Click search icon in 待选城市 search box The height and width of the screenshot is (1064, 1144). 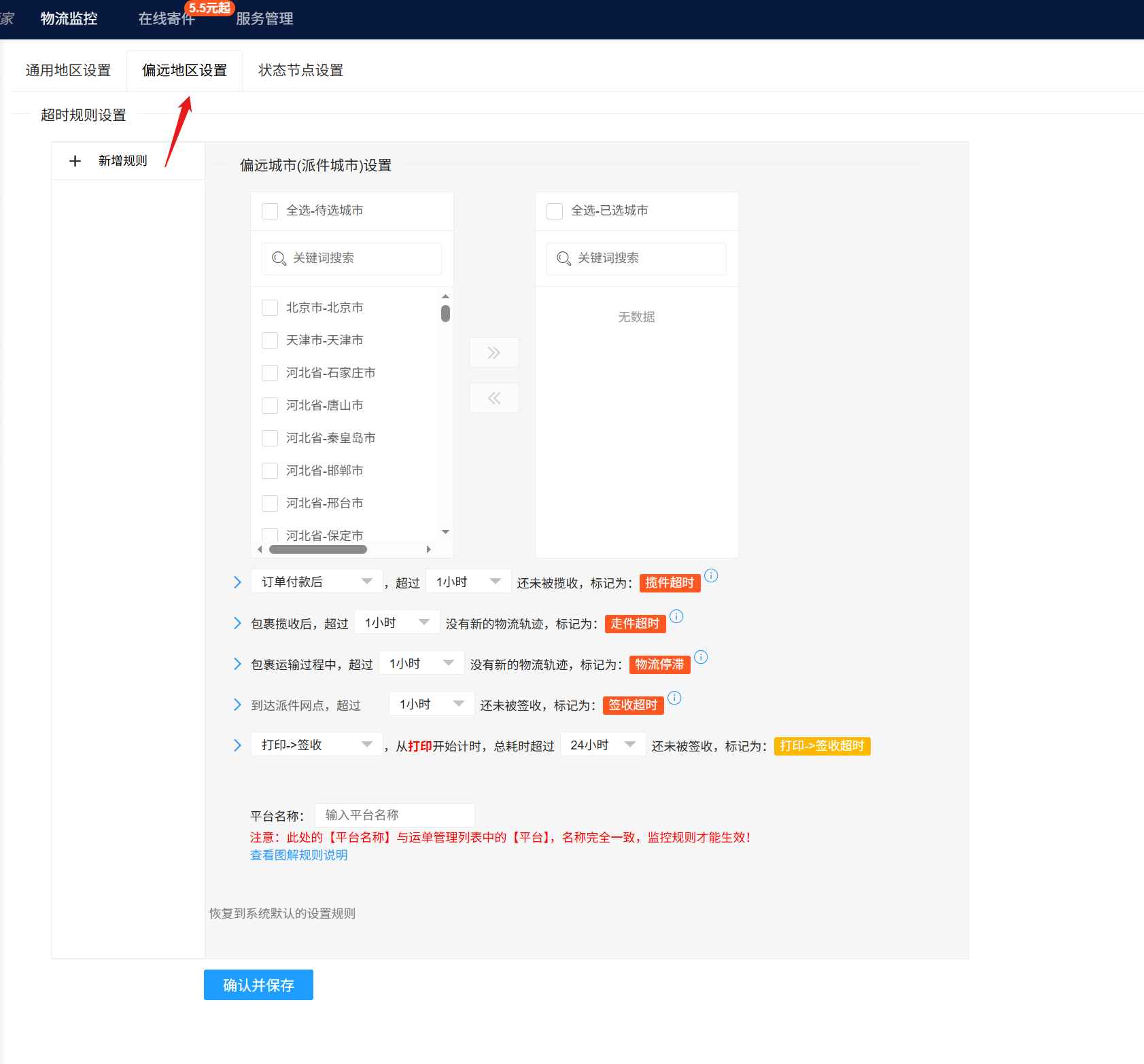(279, 259)
